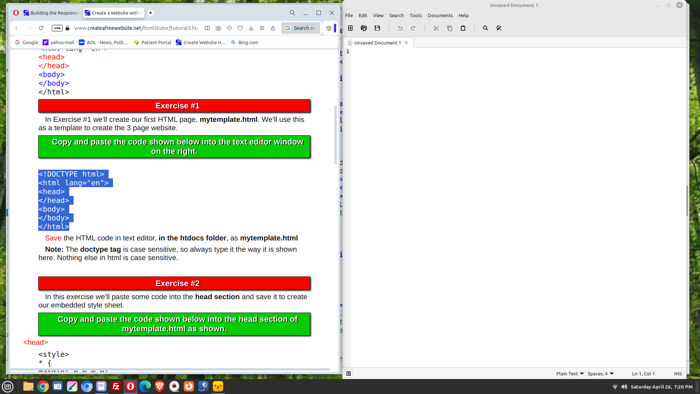Go back in Opera browser
700x394 pixels.
[17, 28]
